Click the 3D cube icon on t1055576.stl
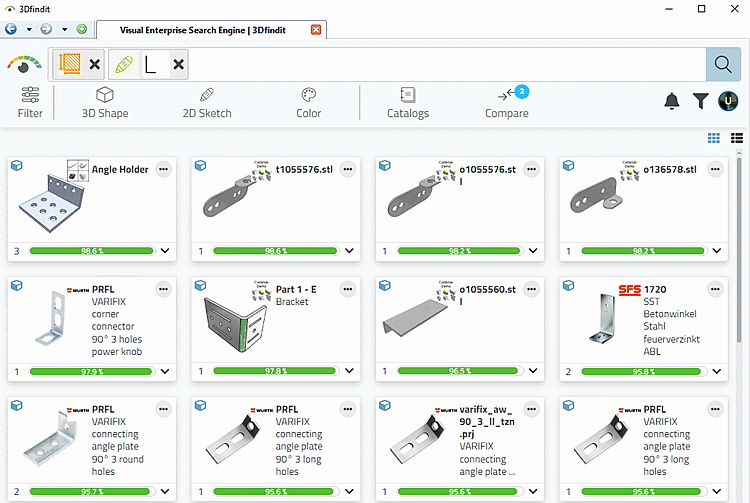The width and height of the screenshot is (750, 503). pyautogui.click(x=200, y=165)
